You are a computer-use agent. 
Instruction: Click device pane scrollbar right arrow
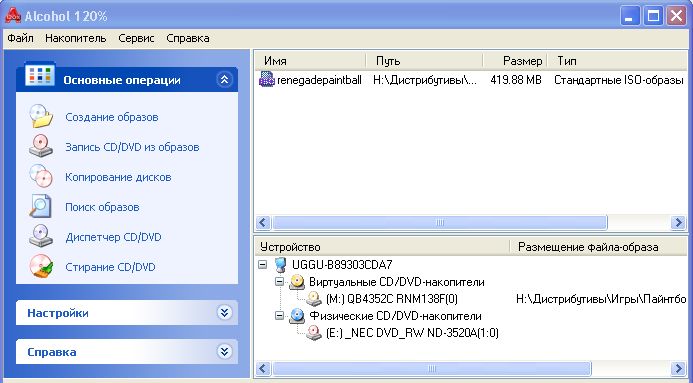[678, 368]
